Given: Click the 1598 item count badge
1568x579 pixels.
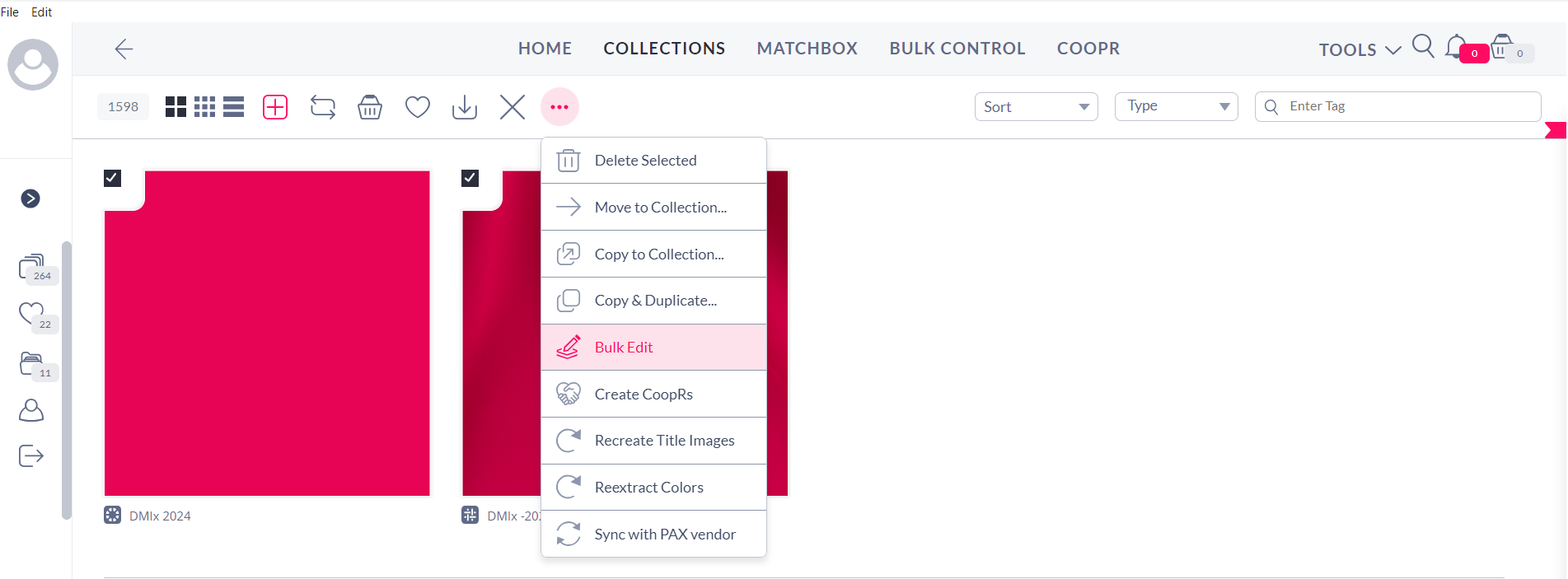Looking at the screenshot, I should pyautogui.click(x=124, y=107).
